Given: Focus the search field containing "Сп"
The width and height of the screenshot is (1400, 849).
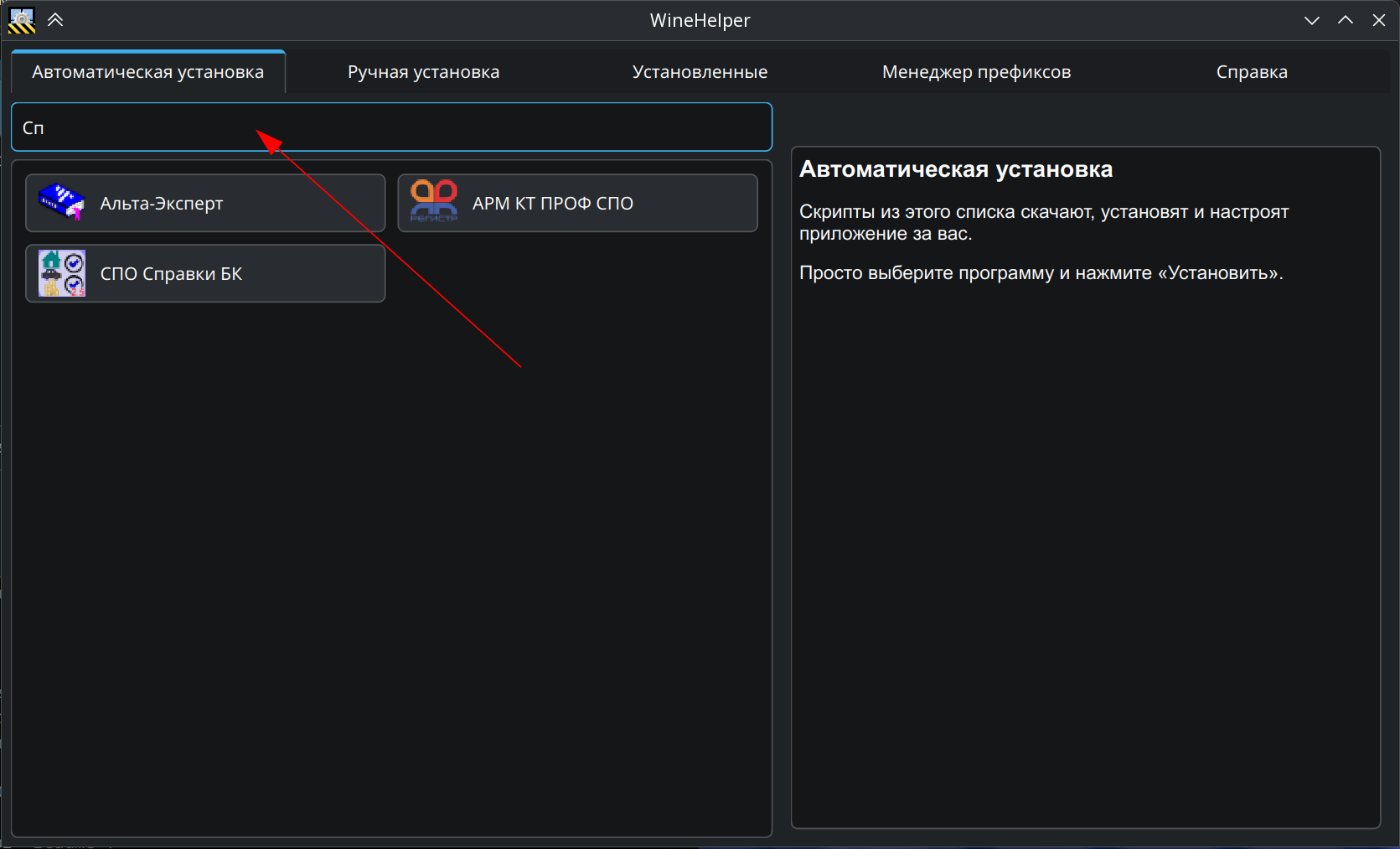Looking at the screenshot, I should pos(391,127).
